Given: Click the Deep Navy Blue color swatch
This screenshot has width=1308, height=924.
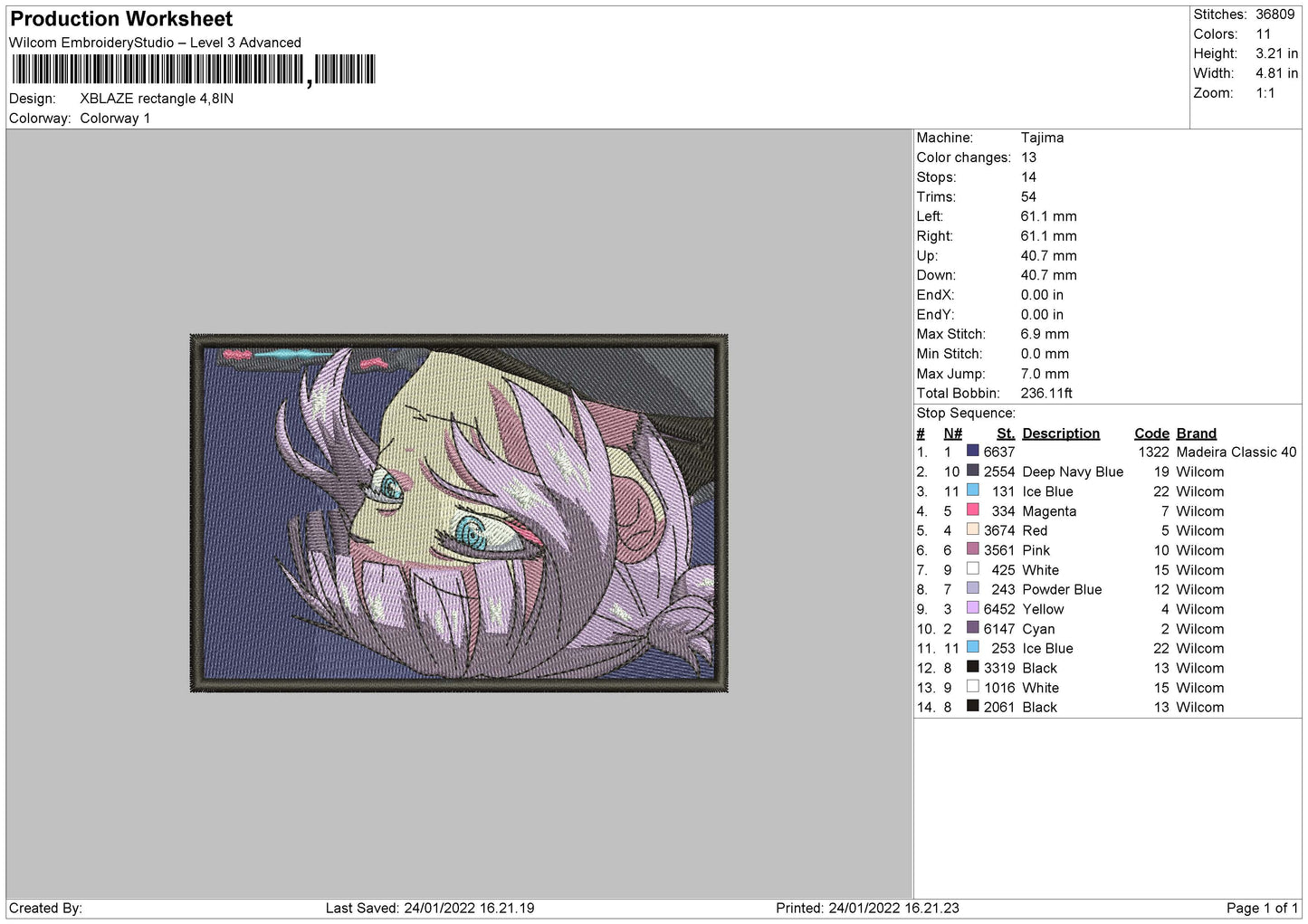Looking at the screenshot, I should 972,471.
